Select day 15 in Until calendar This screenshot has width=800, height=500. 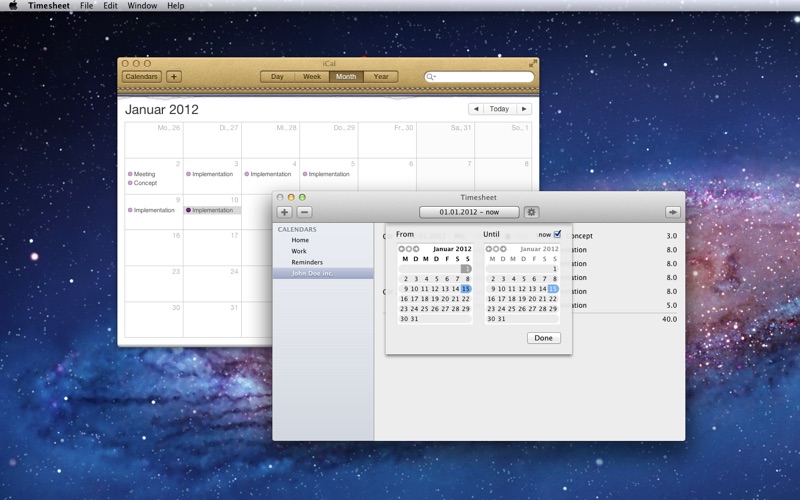tap(553, 289)
